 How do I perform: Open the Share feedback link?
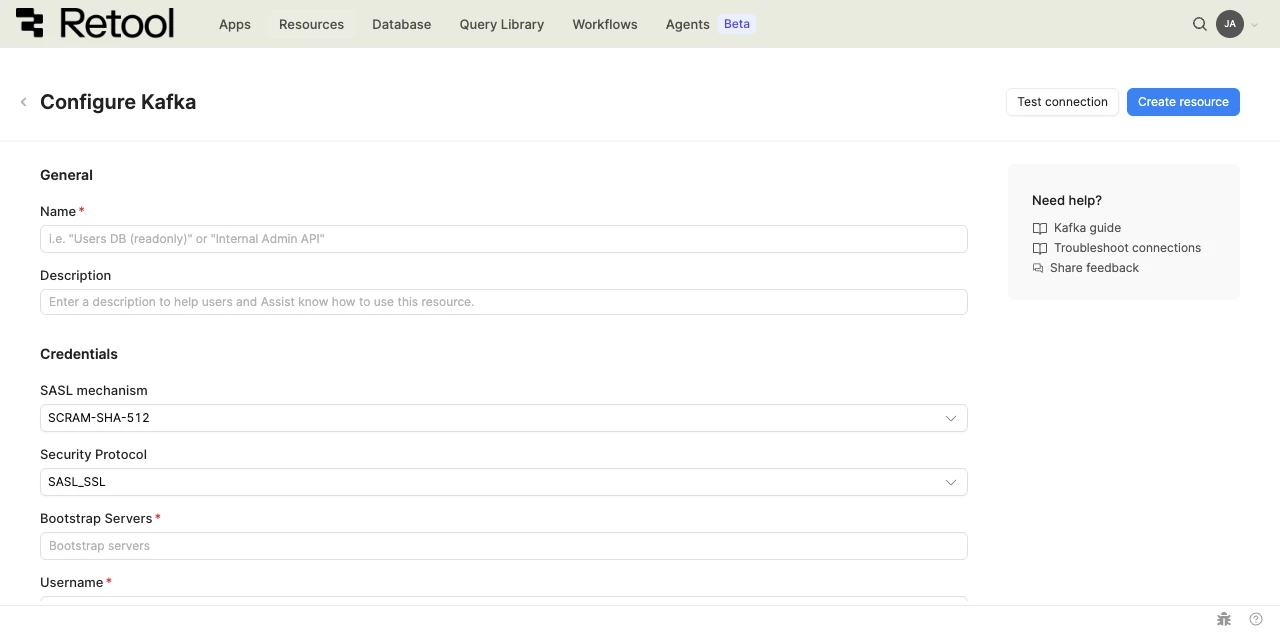(x=1094, y=268)
